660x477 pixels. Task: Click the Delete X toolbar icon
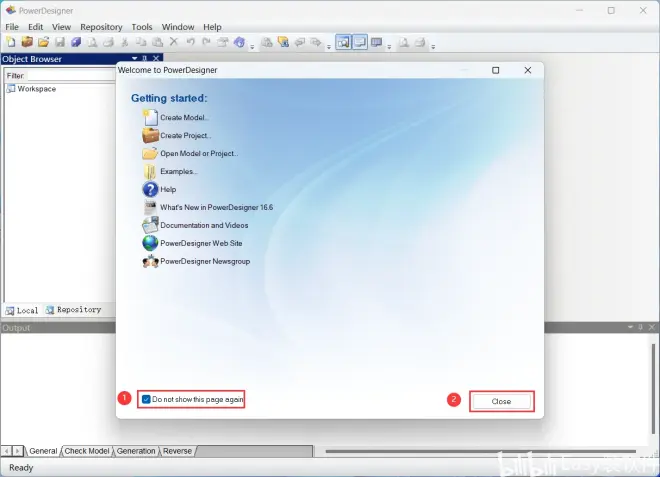[174, 42]
